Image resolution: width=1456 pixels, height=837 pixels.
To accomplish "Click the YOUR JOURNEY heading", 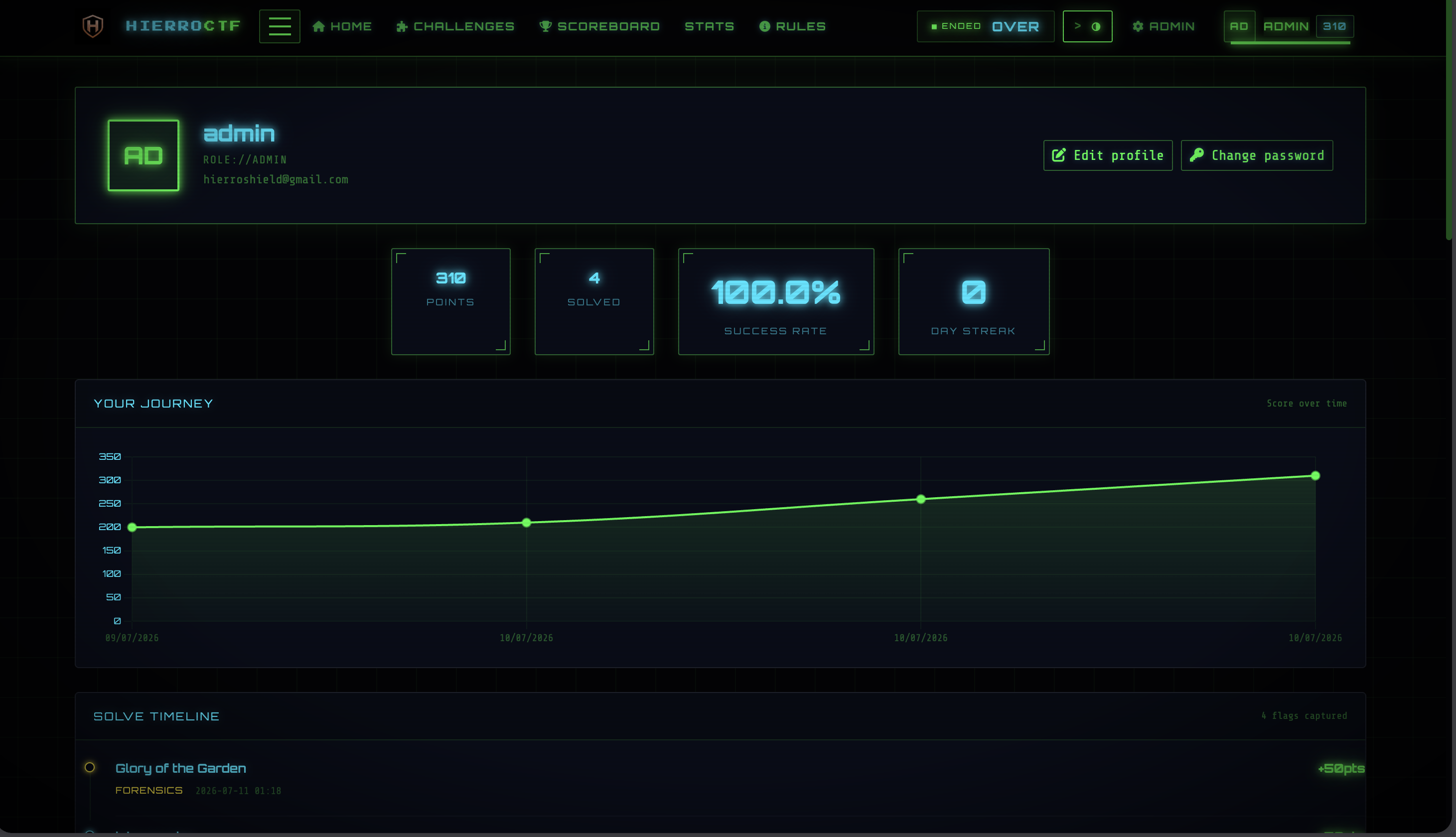I will 153,404.
